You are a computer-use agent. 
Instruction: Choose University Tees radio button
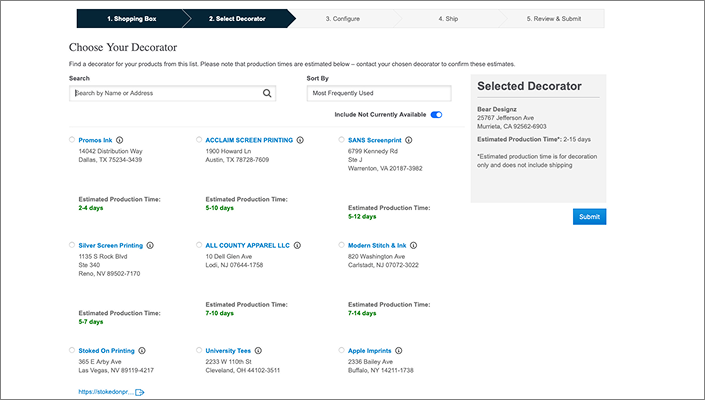[199, 351]
